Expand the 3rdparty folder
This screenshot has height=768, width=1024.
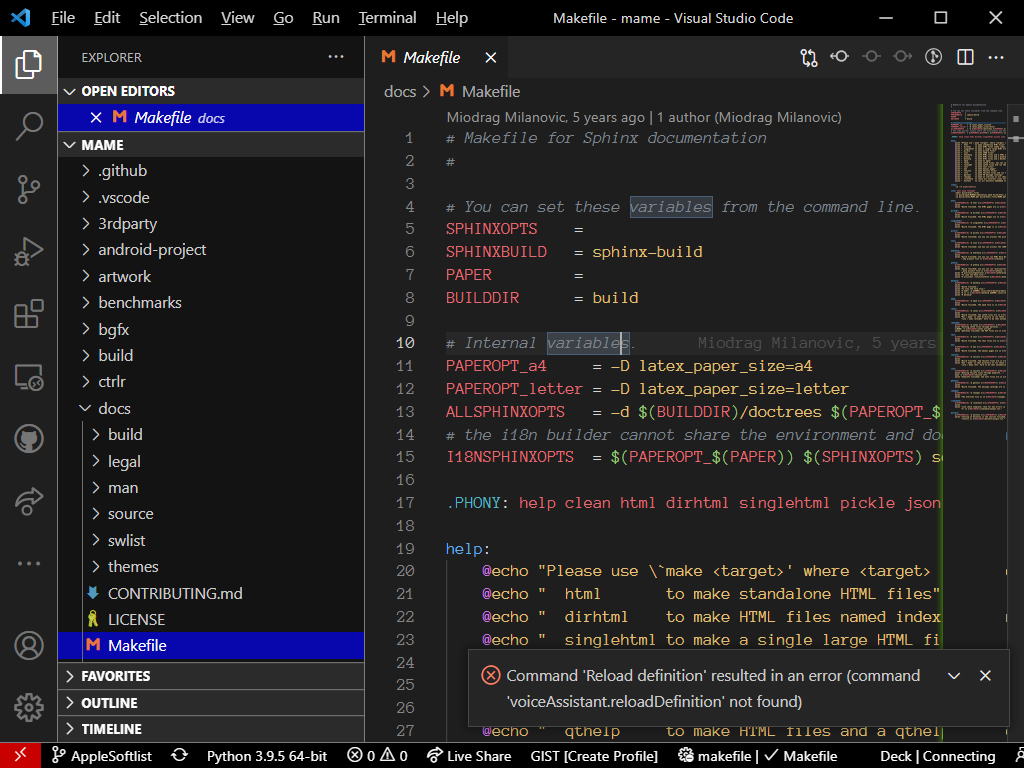pyautogui.click(x=127, y=224)
